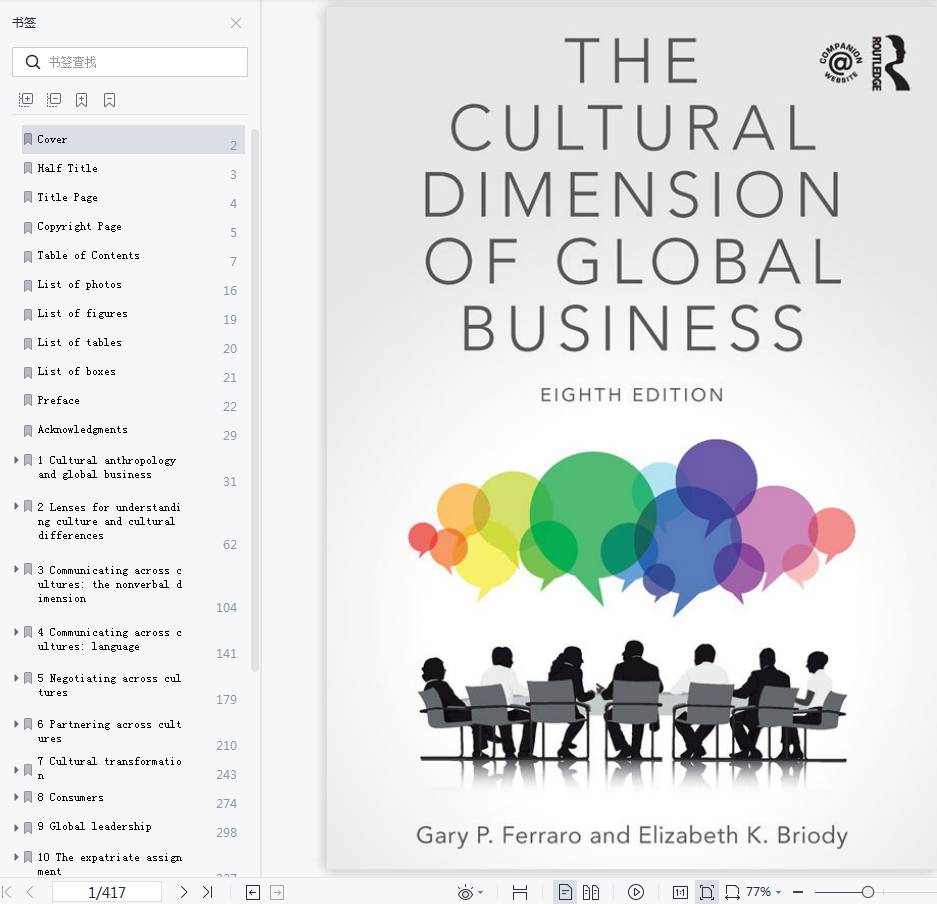The width and height of the screenshot is (937, 904).
Task: Expand chapter 3 nonverbal dimension bookmark
Action: click(x=16, y=569)
